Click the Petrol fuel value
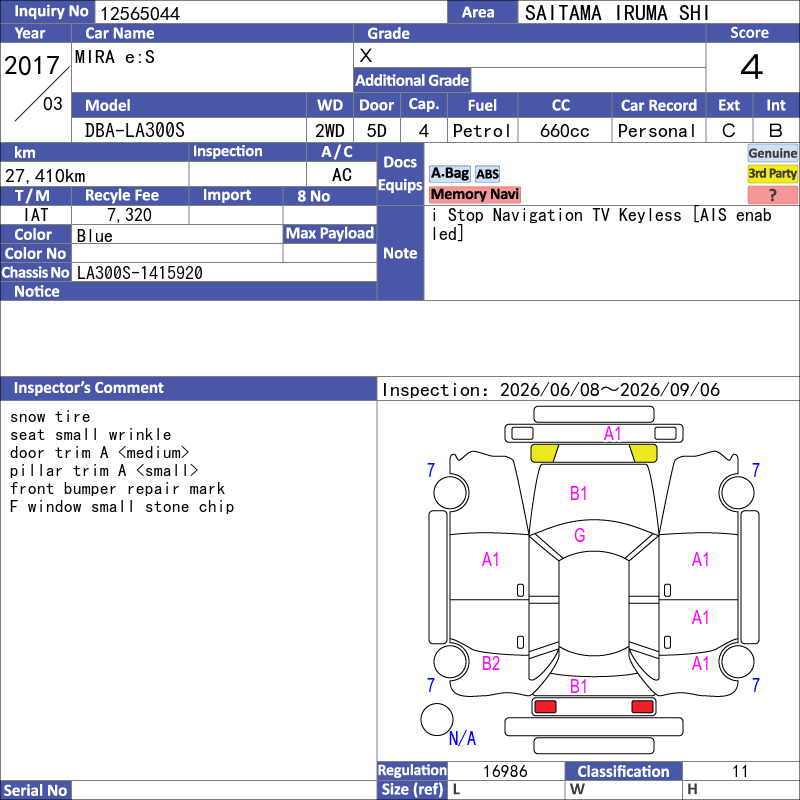Viewport: 800px width, 800px height. pos(482,131)
